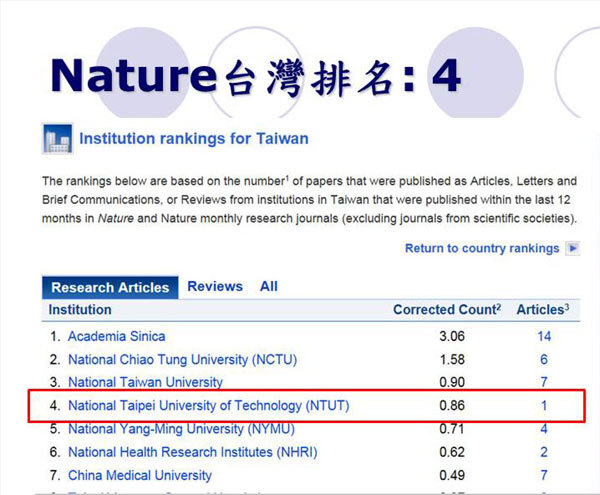Click corrected count value 0.90
The image size is (600, 495).
tap(452, 382)
